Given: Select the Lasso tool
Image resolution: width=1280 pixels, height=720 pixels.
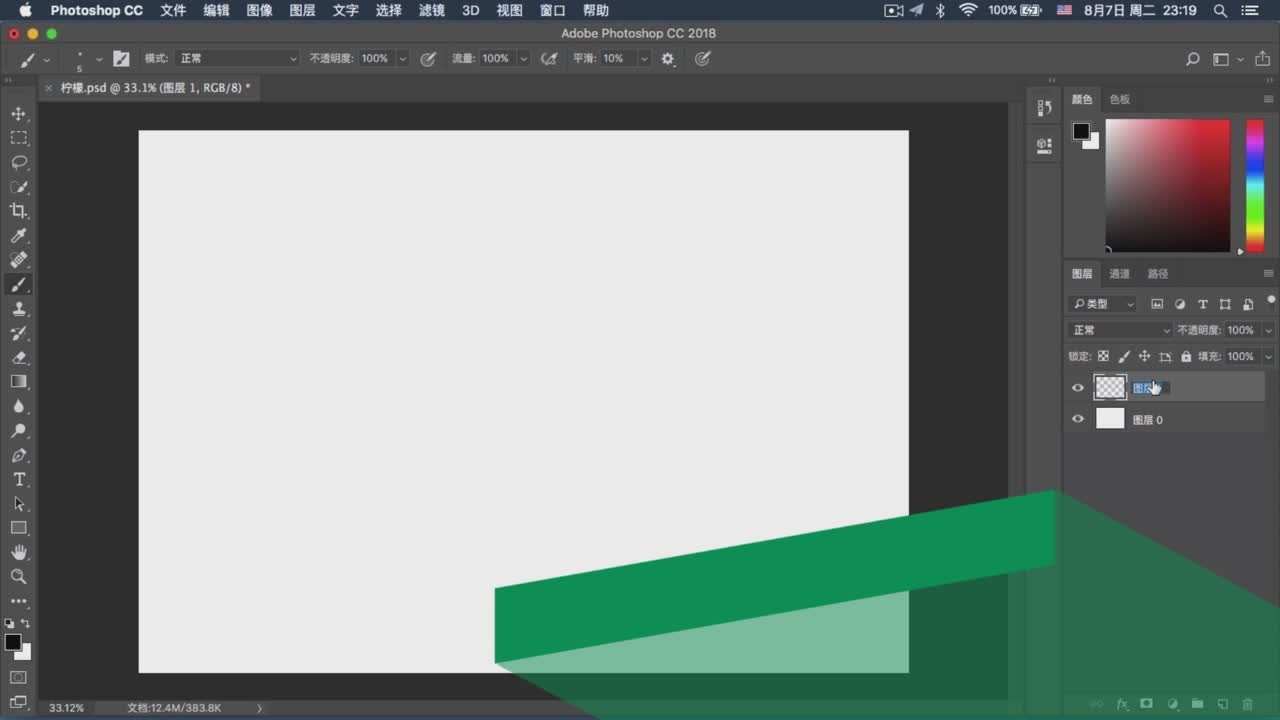Looking at the screenshot, I should click(x=19, y=162).
